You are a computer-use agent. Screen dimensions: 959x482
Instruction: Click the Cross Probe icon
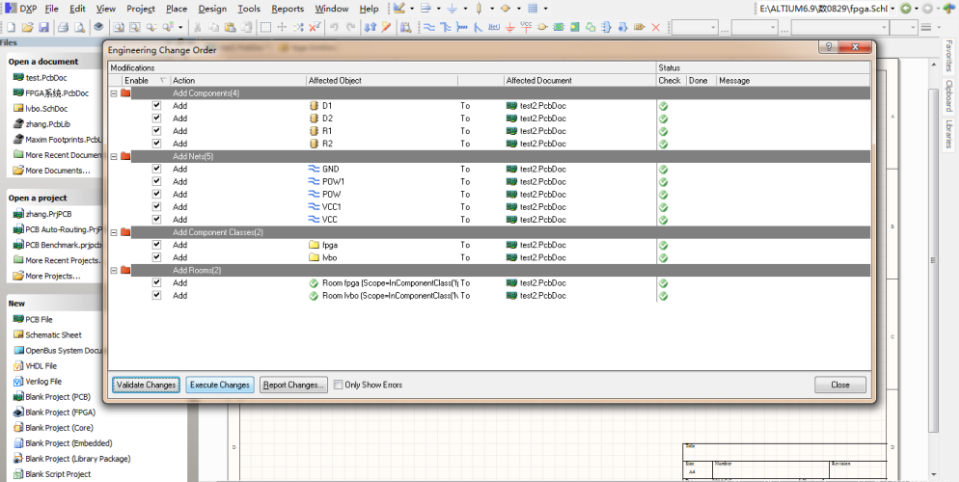coord(386,28)
